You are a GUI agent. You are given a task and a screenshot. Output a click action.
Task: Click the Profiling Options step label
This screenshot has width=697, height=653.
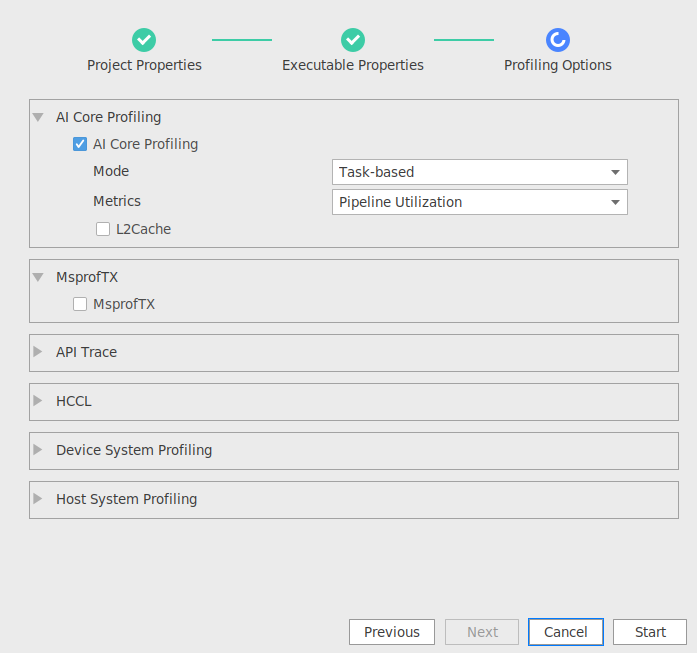(x=558, y=65)
